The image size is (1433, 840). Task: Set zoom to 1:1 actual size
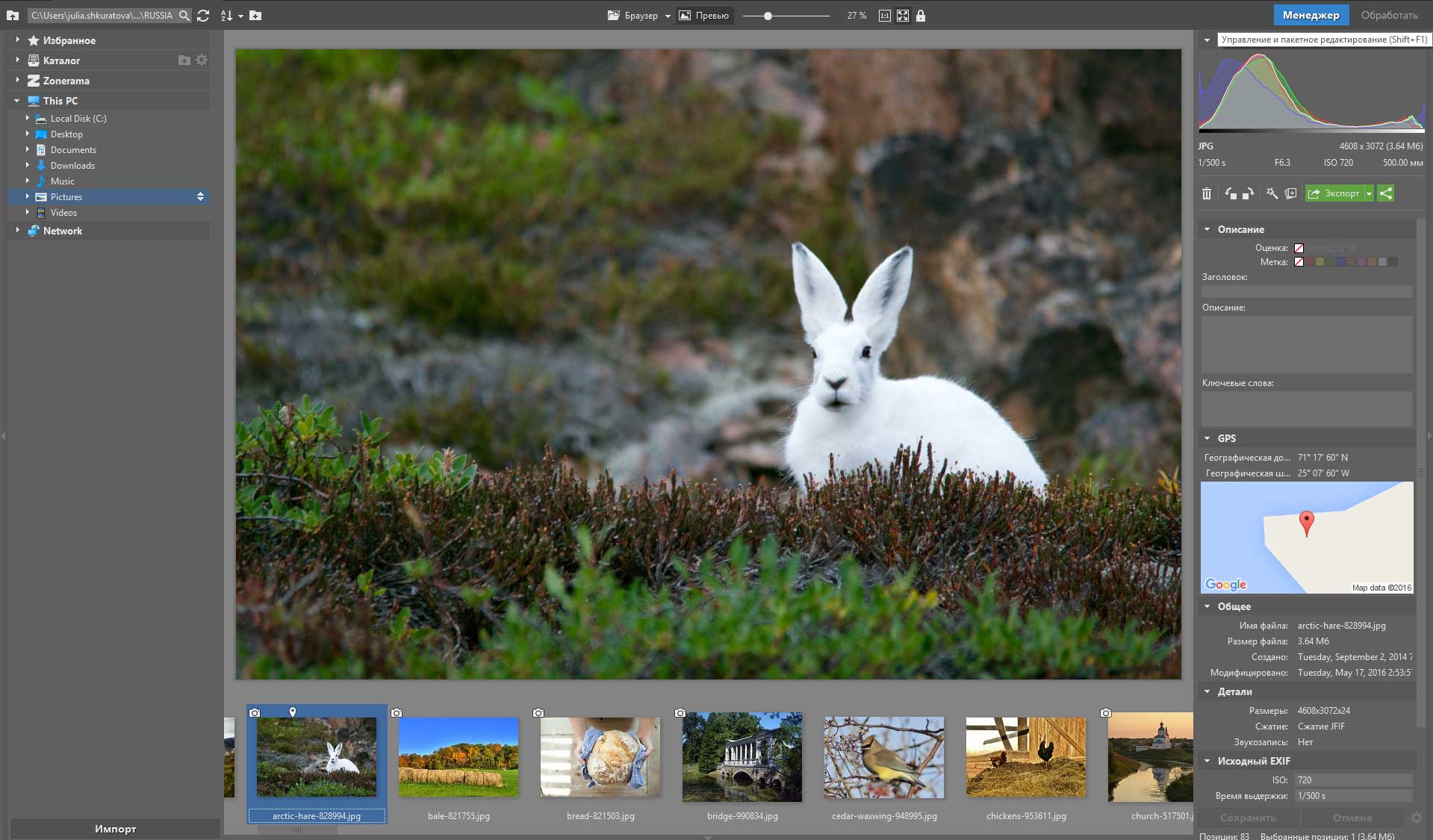pos(885,16)
